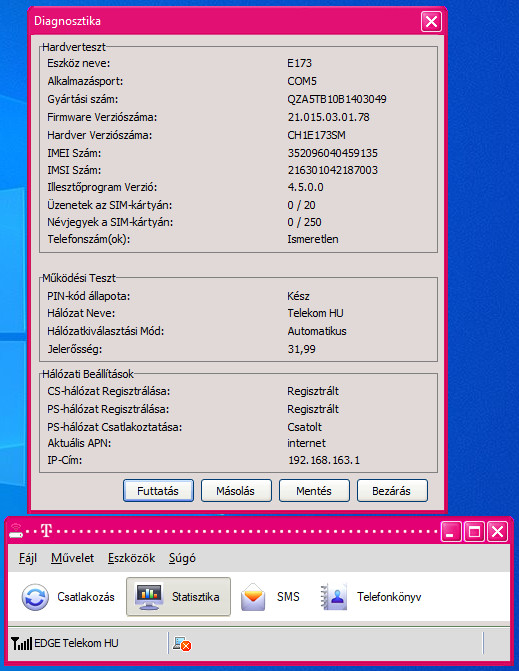The width and height of the screenshot is (519, 671).
Task: Click the IP address 192.168.163.1 value
Action: 324,460
